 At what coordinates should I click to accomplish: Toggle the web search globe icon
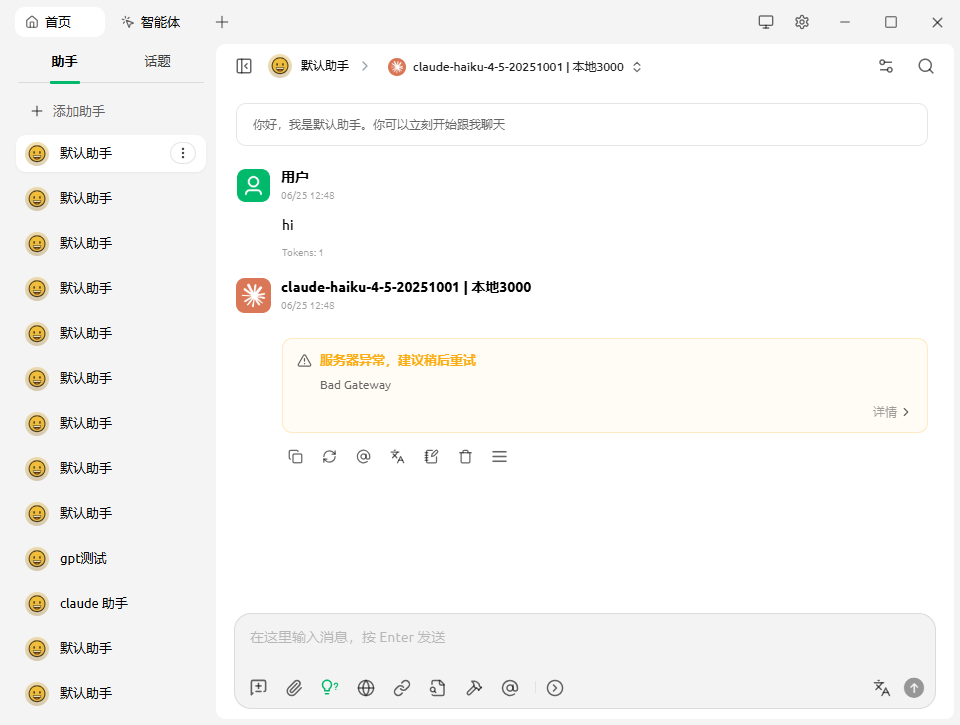click(x=366, y=688)
